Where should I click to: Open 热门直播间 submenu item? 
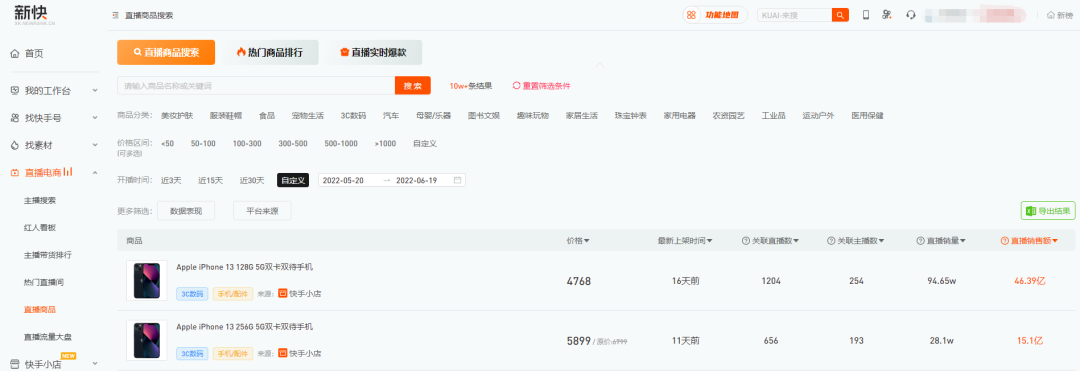(44, 282)
